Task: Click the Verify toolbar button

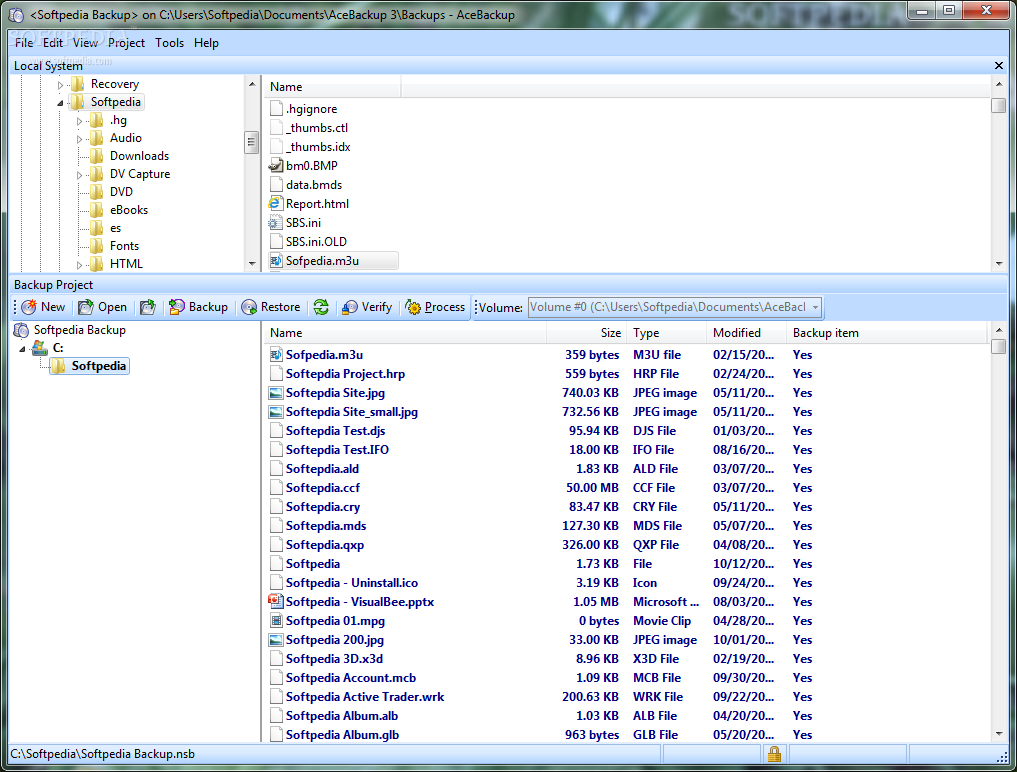Action: coord(367,307)
